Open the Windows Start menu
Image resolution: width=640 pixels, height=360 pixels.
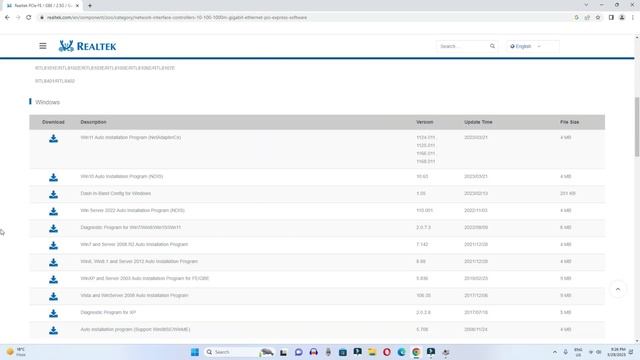click(x=195, y=352)
